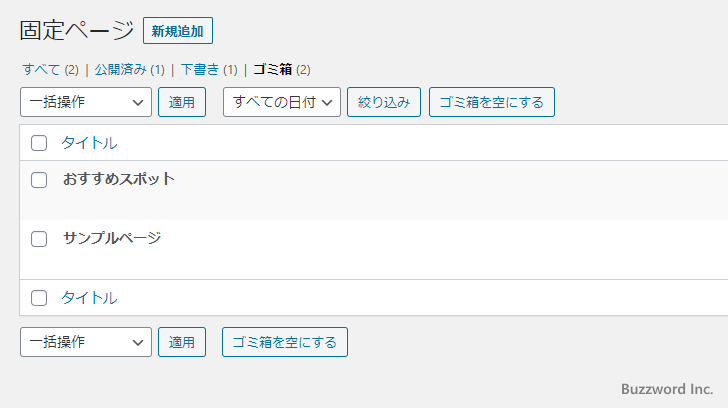Switch to 公開済み pages filter
The height and width of the screenshot is (408, 728).
point(120,70)
